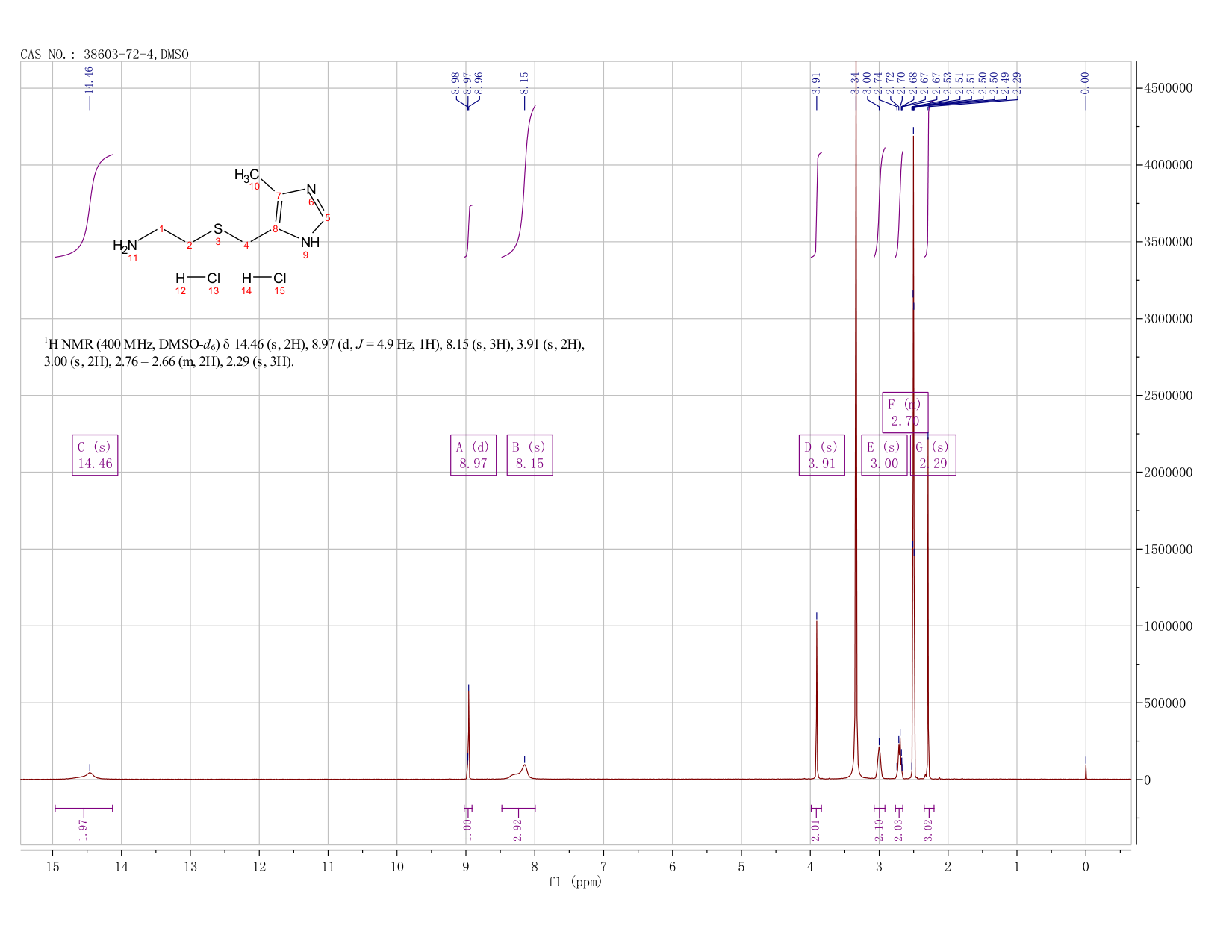Screen dimensions: 1232x952
Task: Click the integral value 3.02
Action: click(929, 830)
